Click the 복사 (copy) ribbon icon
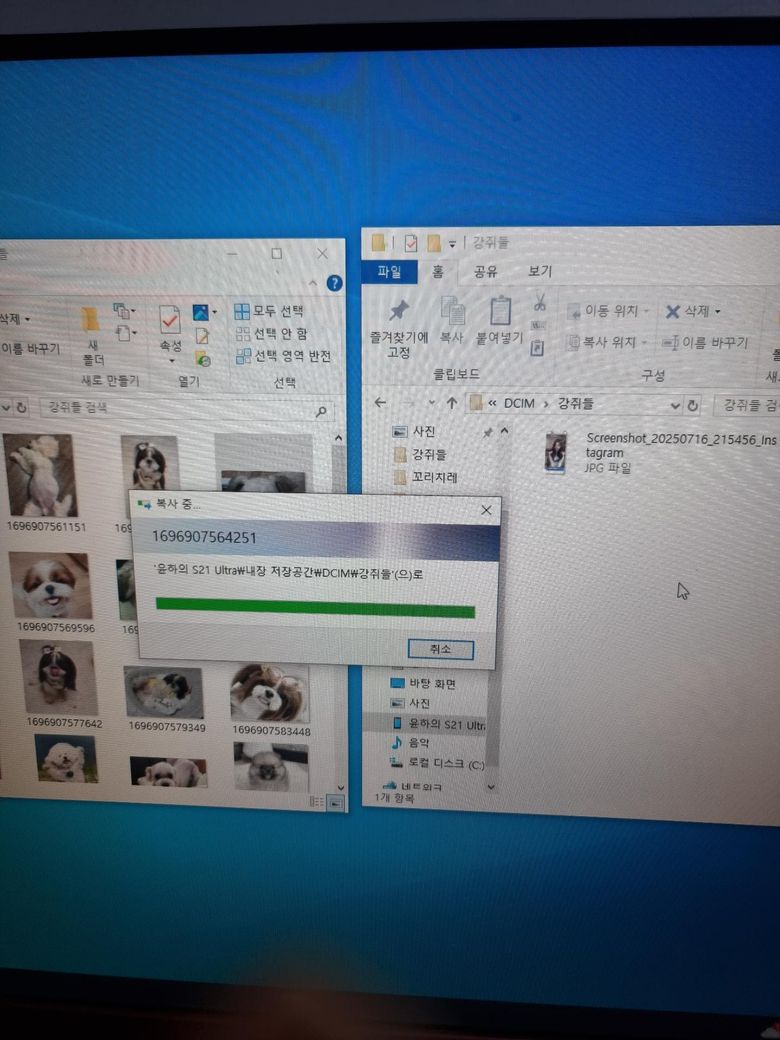Image resolution: width=780 pixels, height=1040 pixels. (x=452, y=314)
